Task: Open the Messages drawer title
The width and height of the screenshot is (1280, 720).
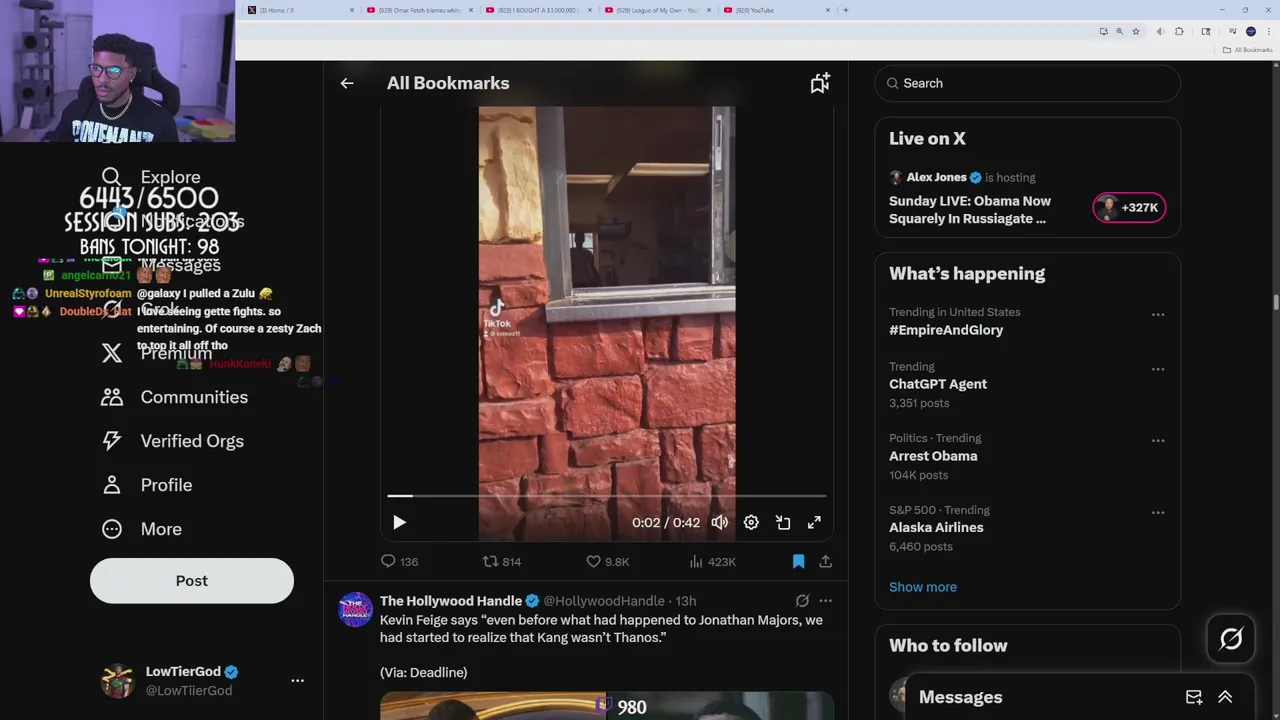Action: click(x=960, y=697)
